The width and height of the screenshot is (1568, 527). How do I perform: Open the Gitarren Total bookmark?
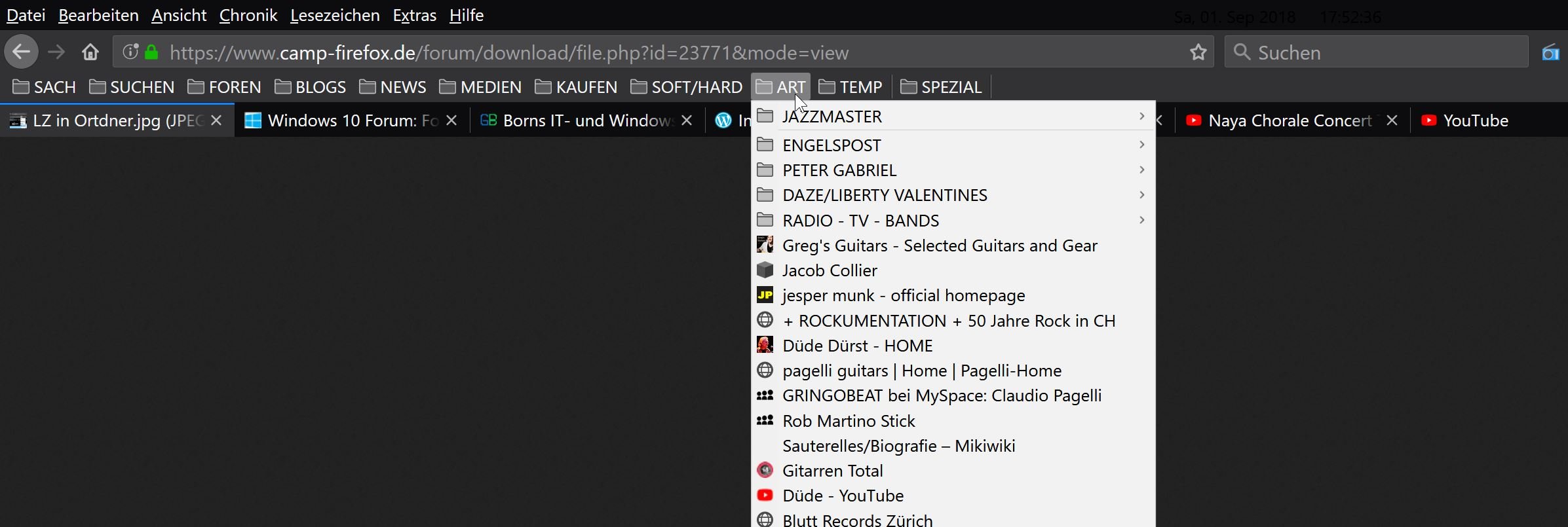point(953,470)
